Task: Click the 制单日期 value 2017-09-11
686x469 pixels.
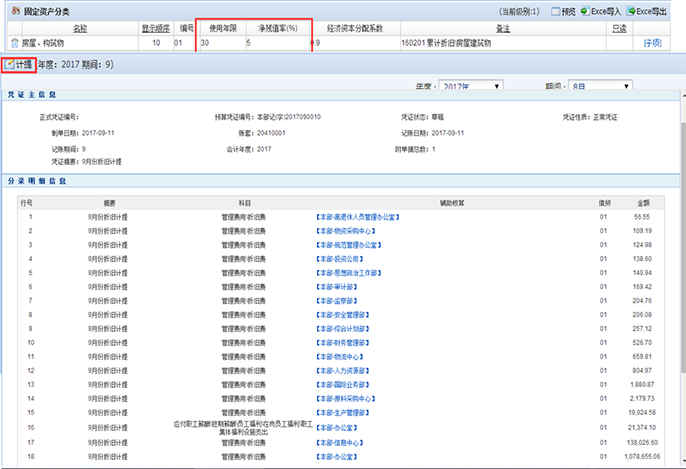Action: pos(98,133)
